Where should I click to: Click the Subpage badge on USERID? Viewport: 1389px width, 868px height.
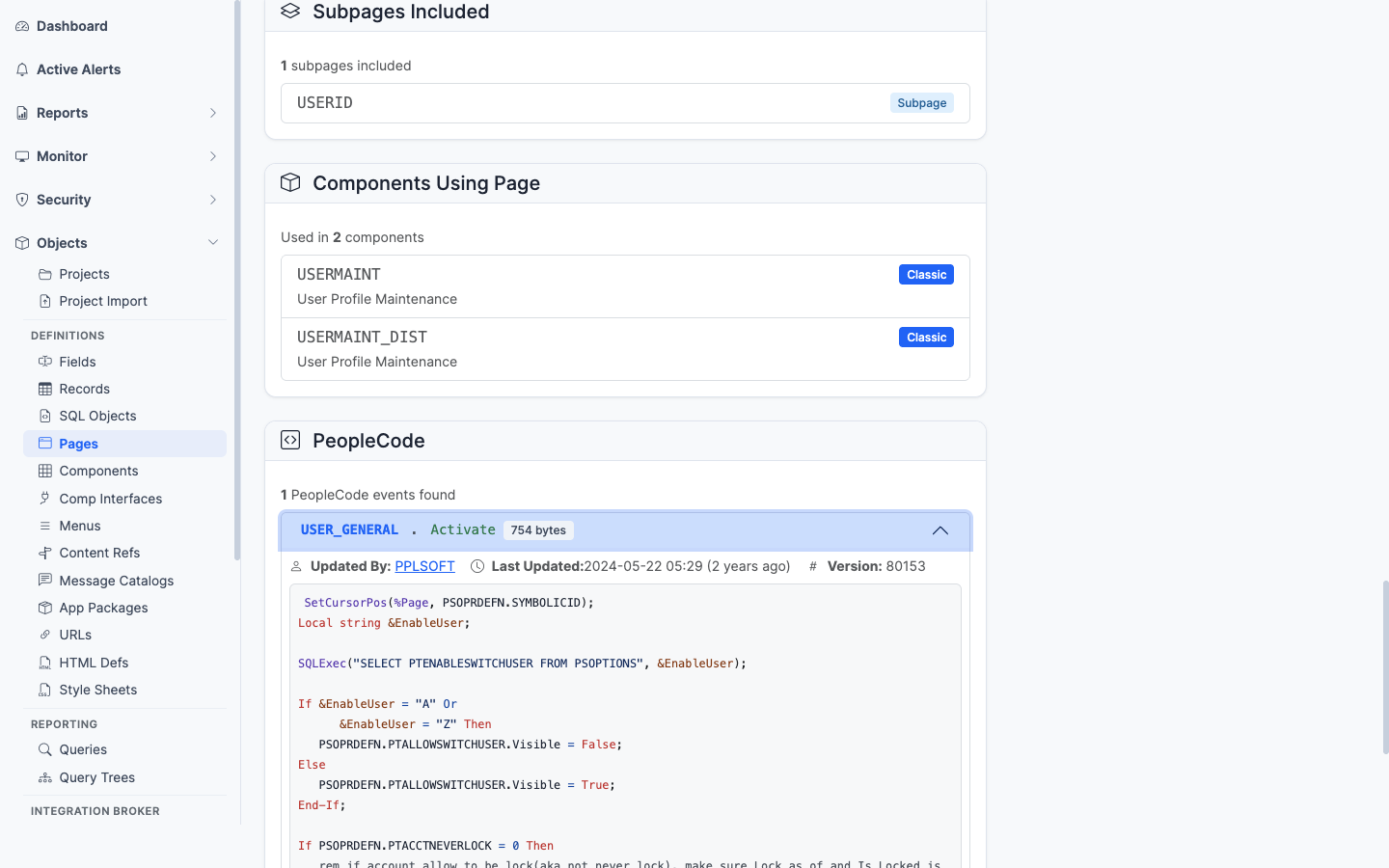tap(921, 103)
